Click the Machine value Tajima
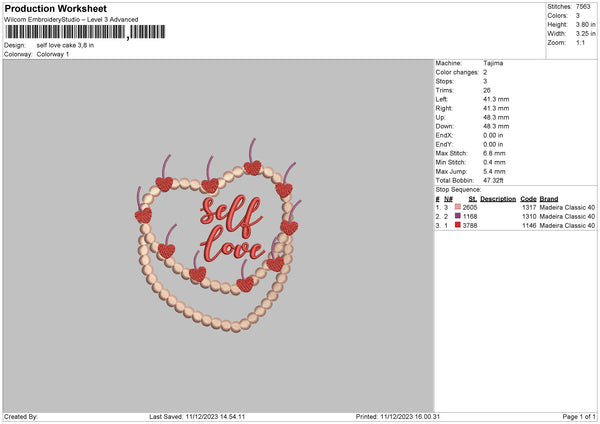This screenshot has width=600, height=424. click(x=493, y=63)
